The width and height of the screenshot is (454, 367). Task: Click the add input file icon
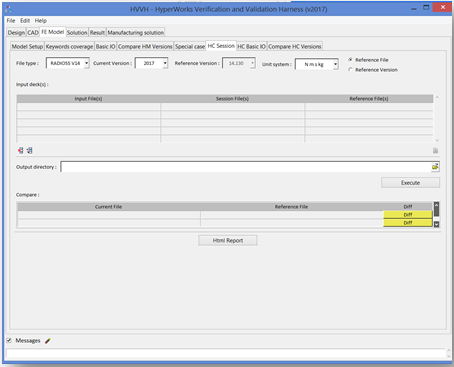click(x=21, y=151)
